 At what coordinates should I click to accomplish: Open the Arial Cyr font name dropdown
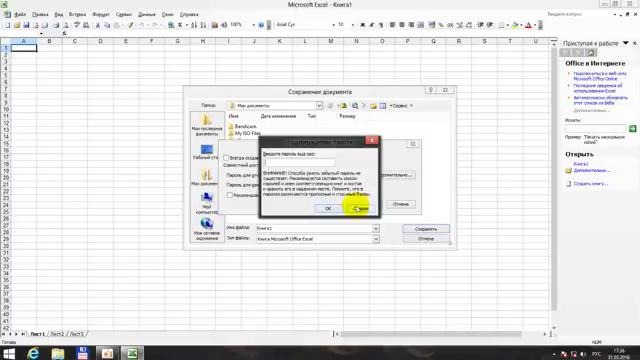click(333, 25)
